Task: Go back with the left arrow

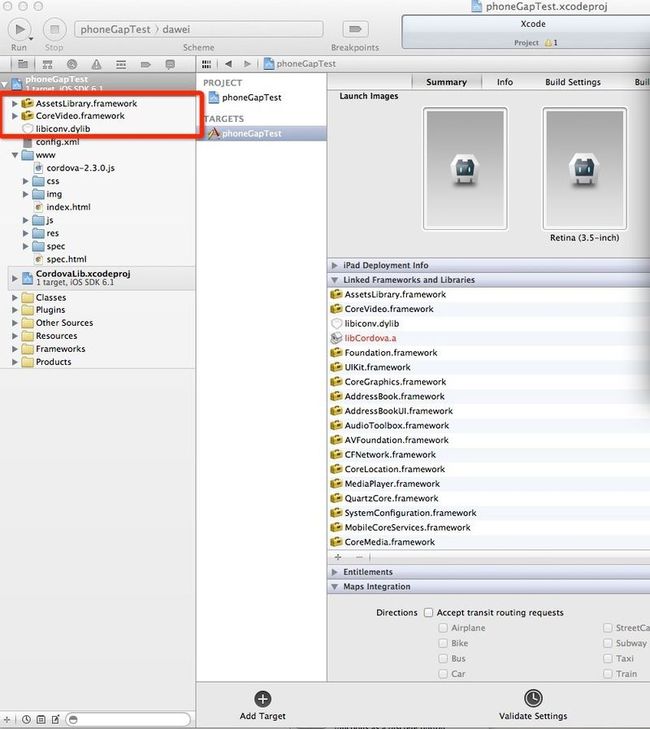Action: (x=228, y=64)
